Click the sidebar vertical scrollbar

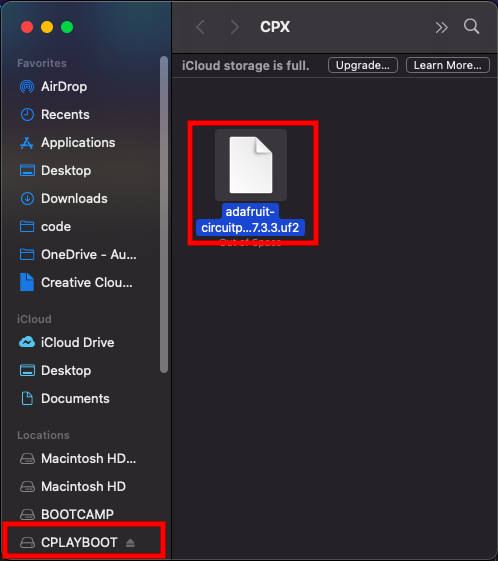click(x=164, y=215)
